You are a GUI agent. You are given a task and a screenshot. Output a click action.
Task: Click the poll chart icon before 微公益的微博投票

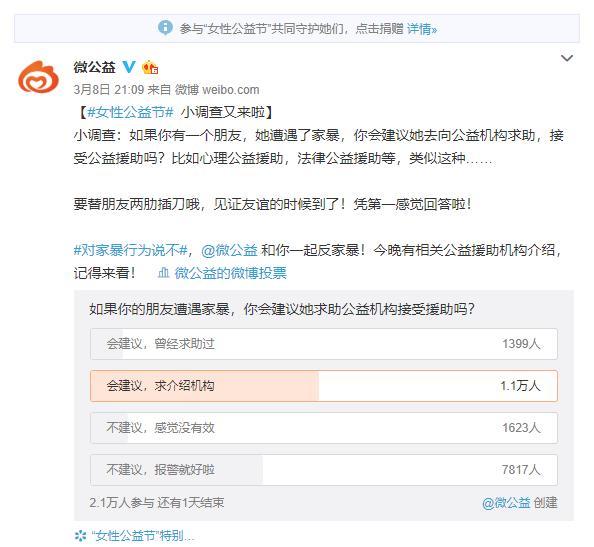[x=163, y=272]
